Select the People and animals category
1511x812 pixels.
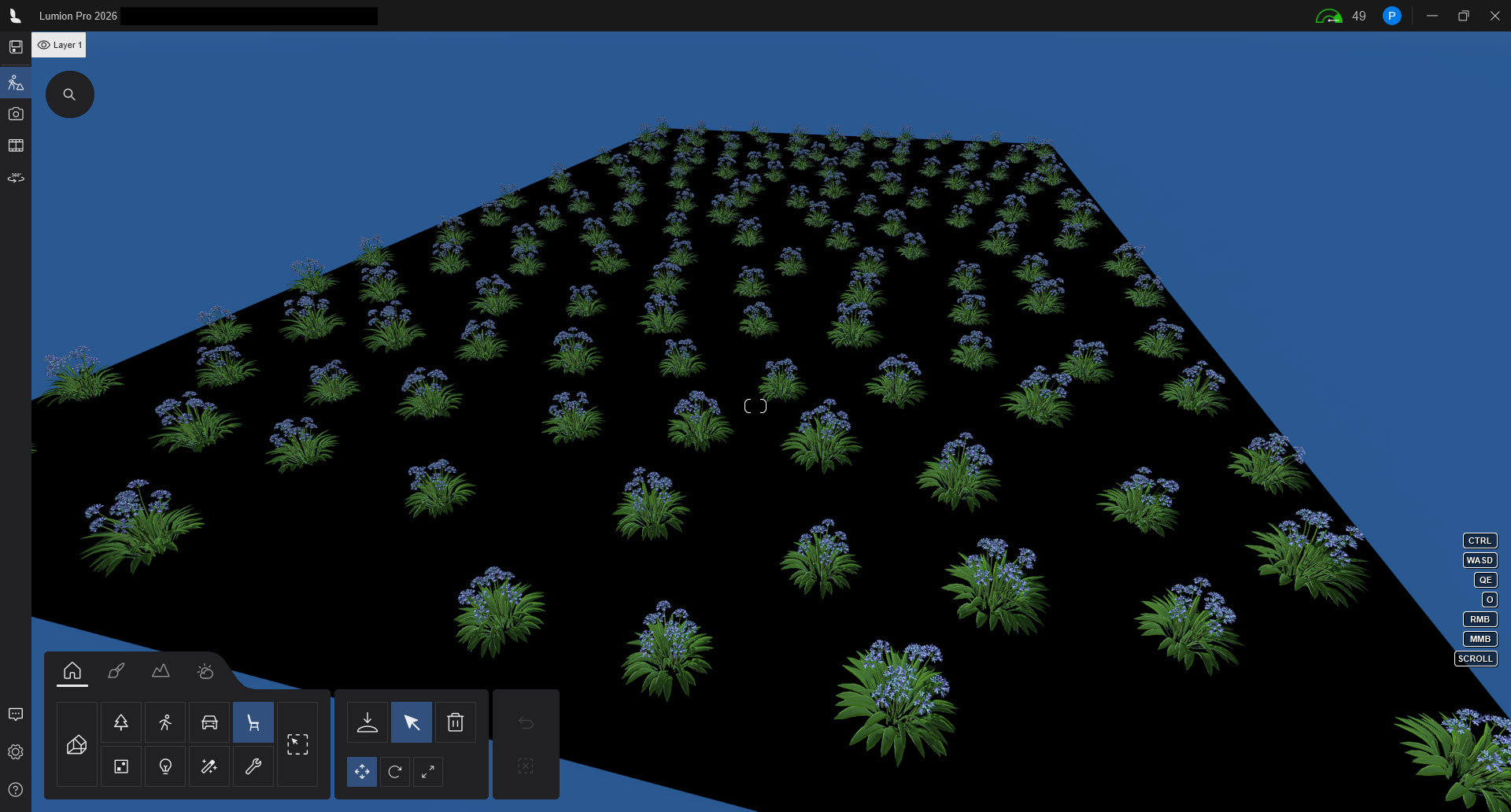pyautogui.click(x=165, y=722)
